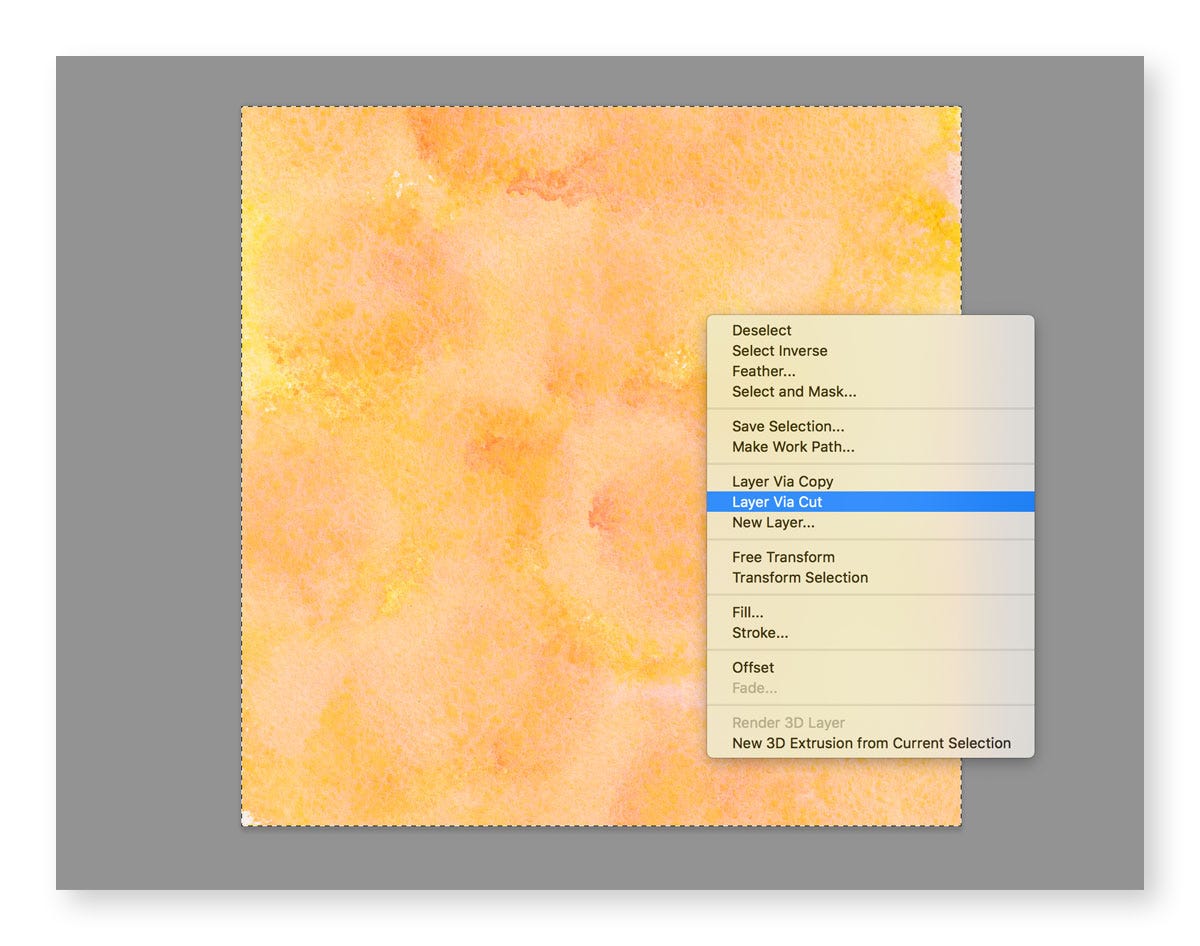1200x946 pixels.
Task: Click the highlighted Layer Via Cut item
Action: [870, 502]
